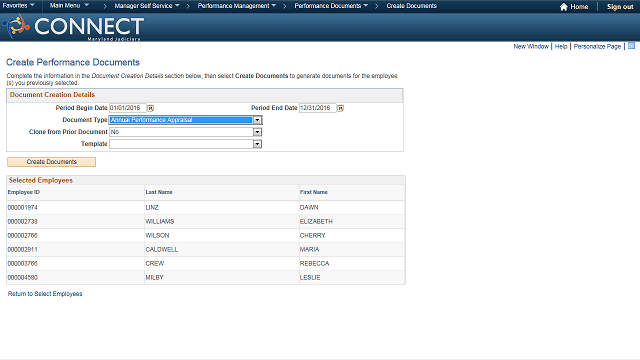640x360 pixels.
Task: Click last name MILBY
Action: pyautogui.click(x=154, y=278)
